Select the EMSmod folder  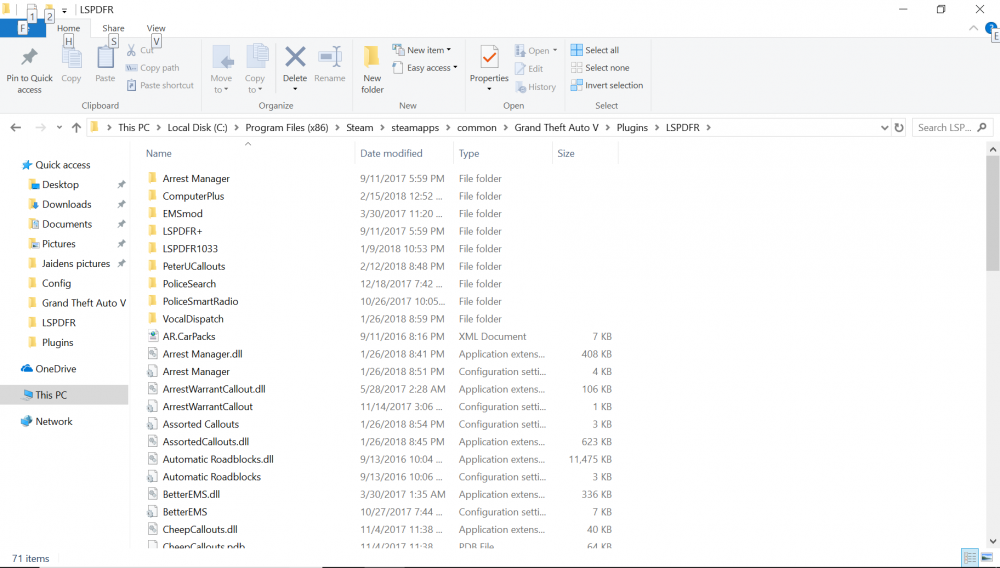182,214
